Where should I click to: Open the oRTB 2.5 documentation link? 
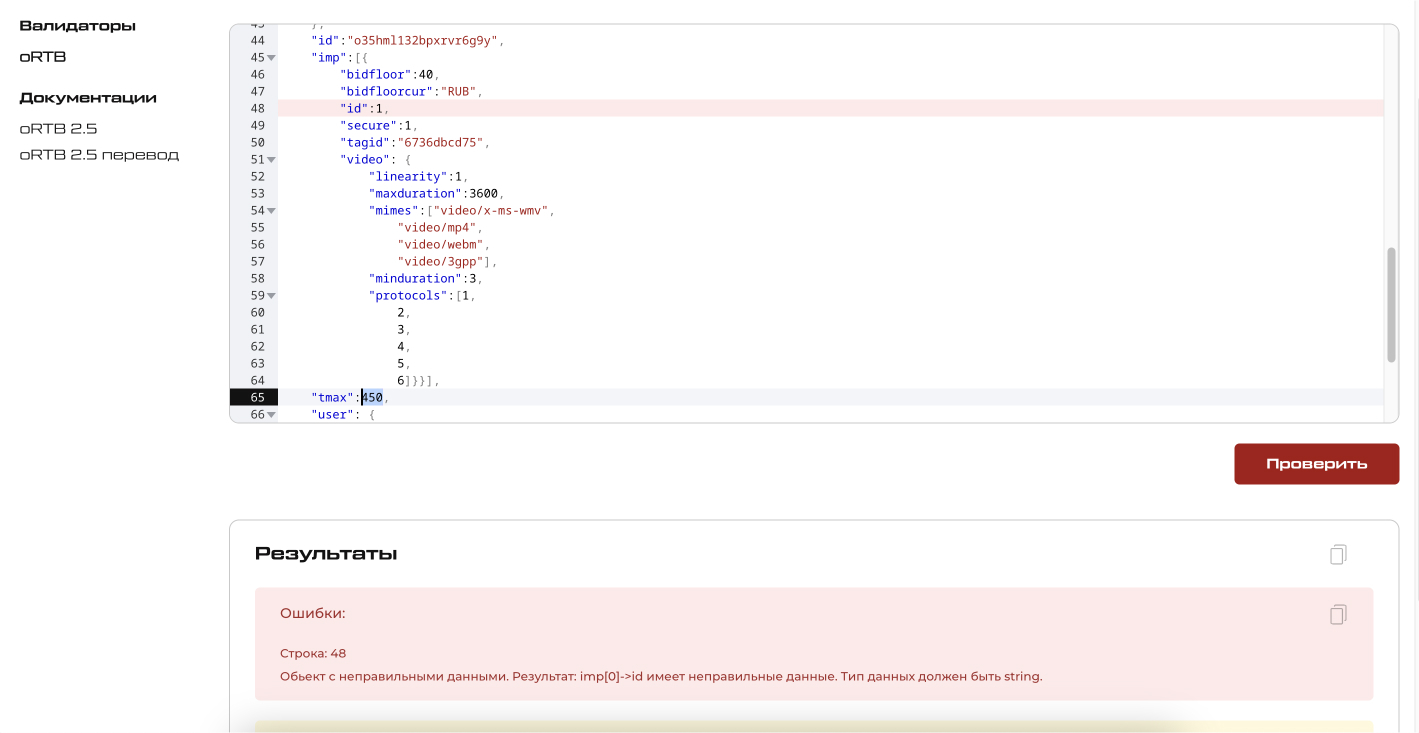tap(58, 129)
